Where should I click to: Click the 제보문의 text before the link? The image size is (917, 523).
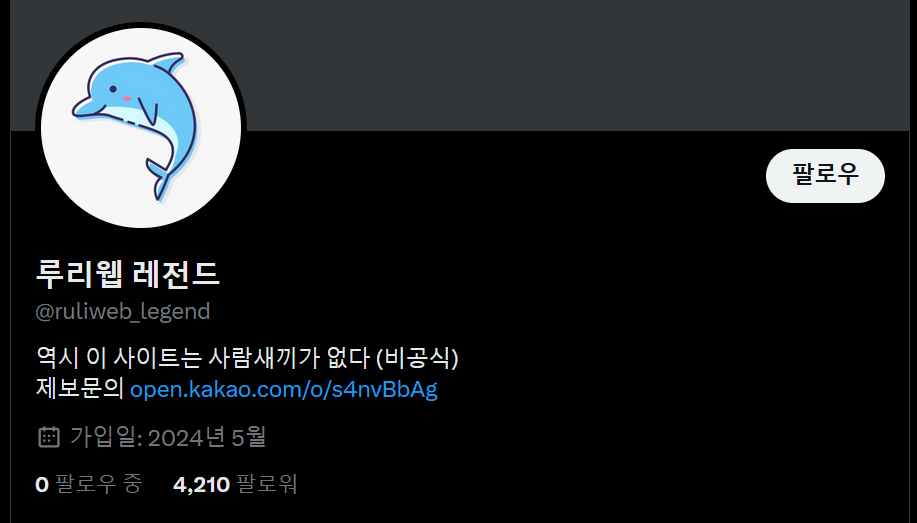pyautogui.click(x=80, y=389)
